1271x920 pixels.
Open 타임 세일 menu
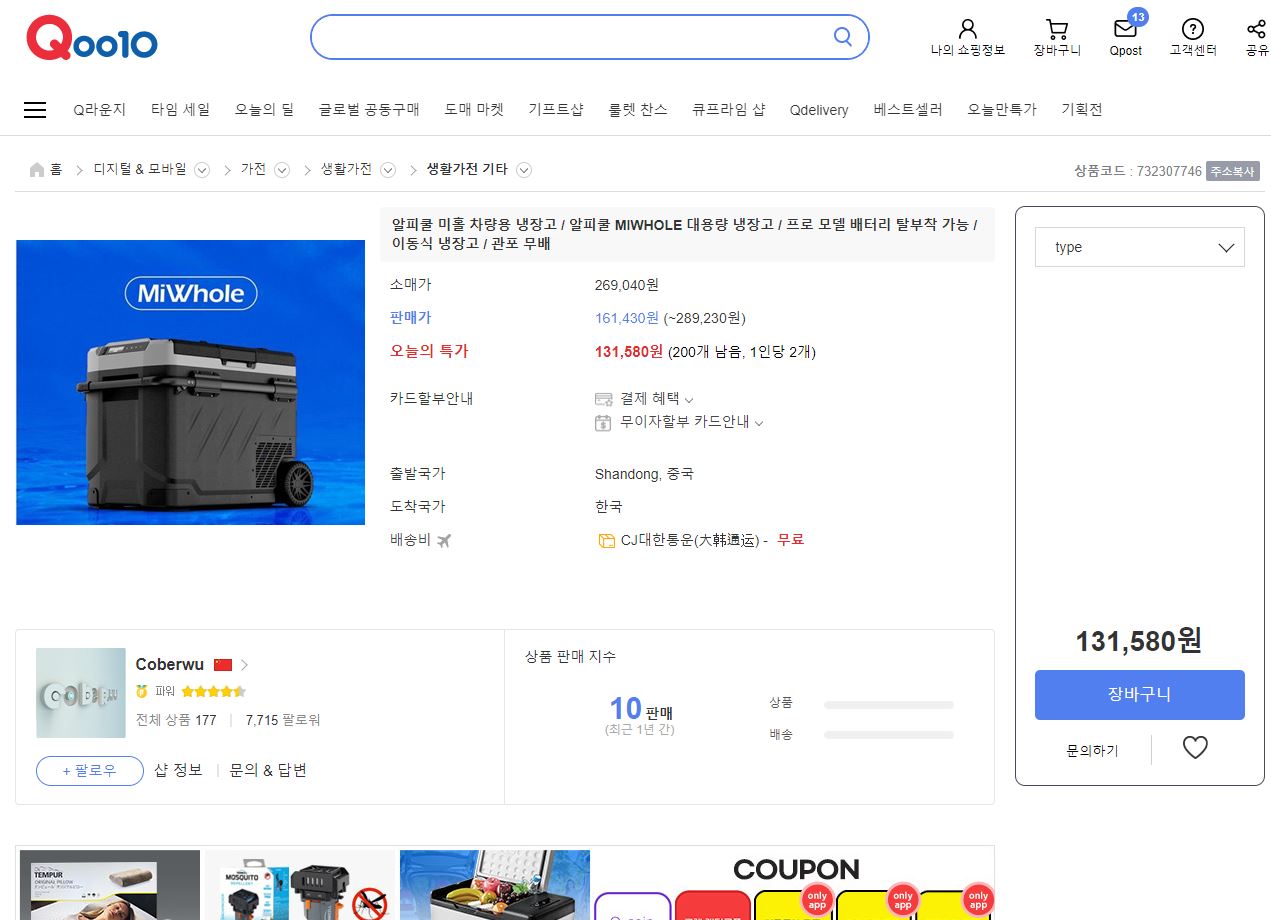tap(180, 110)
